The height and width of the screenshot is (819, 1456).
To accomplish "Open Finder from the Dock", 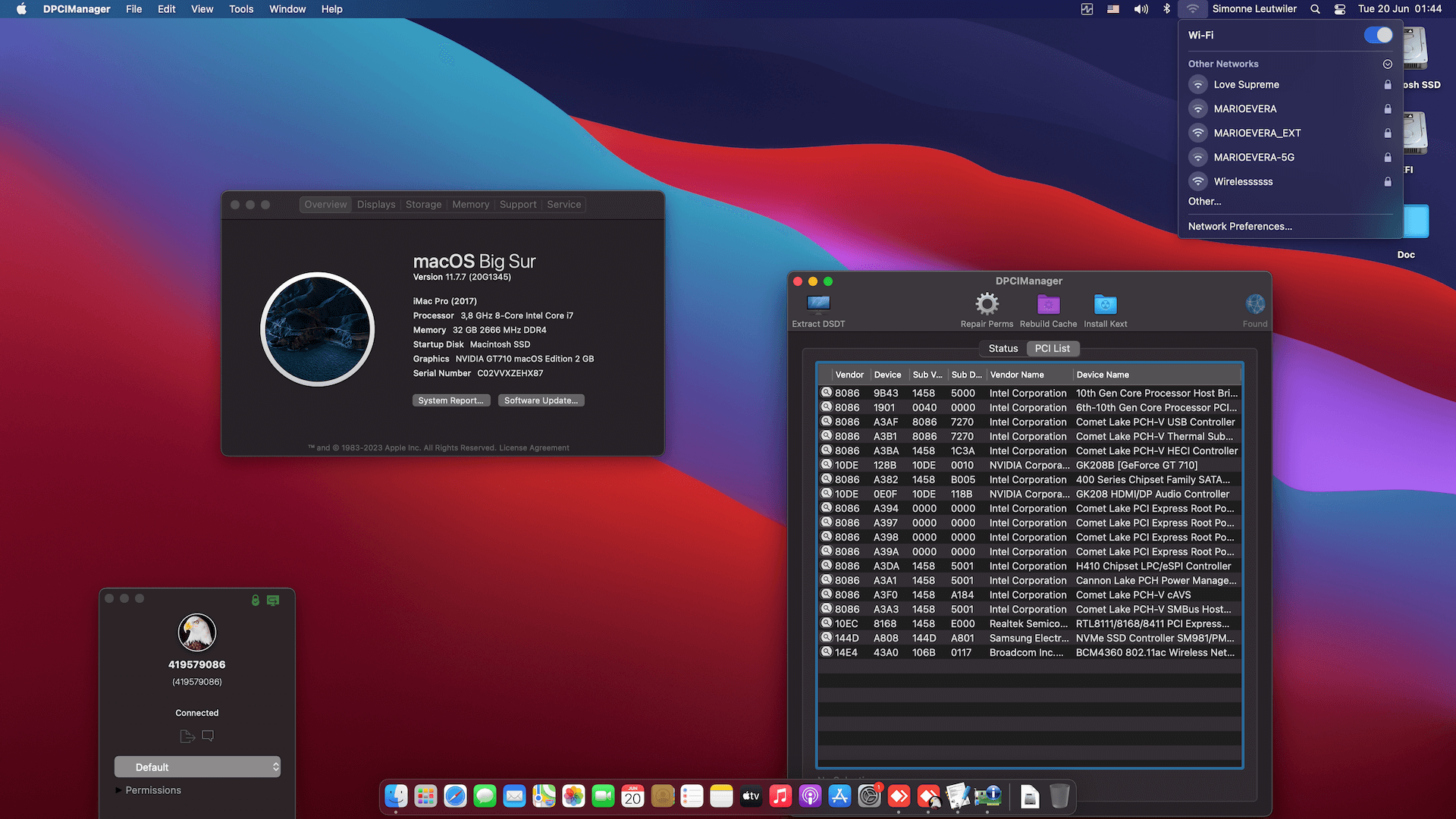I will [x=396, y=795].
